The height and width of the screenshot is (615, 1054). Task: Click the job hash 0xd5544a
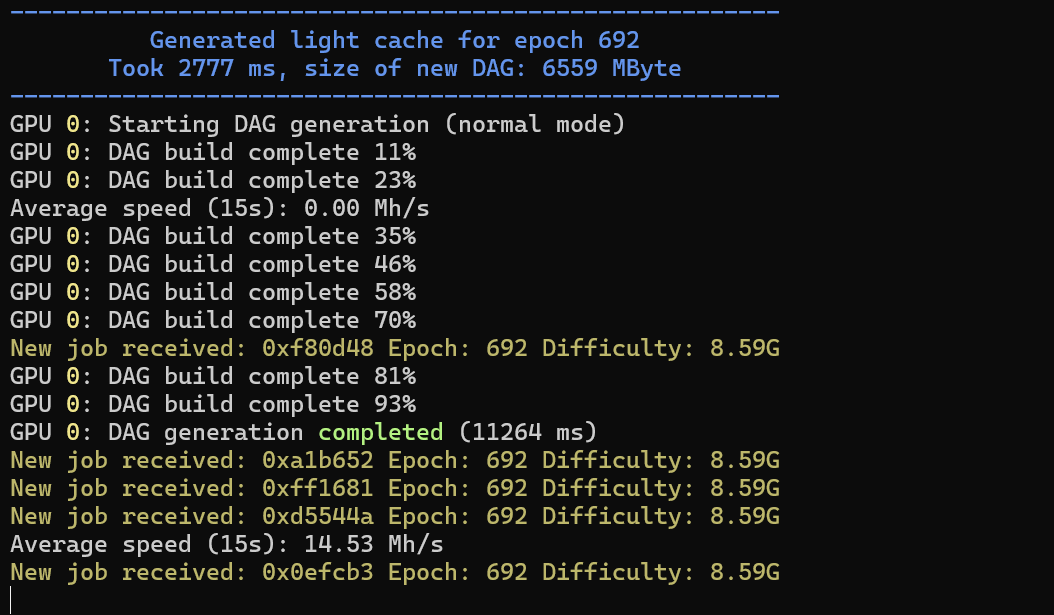pos(317,517)
